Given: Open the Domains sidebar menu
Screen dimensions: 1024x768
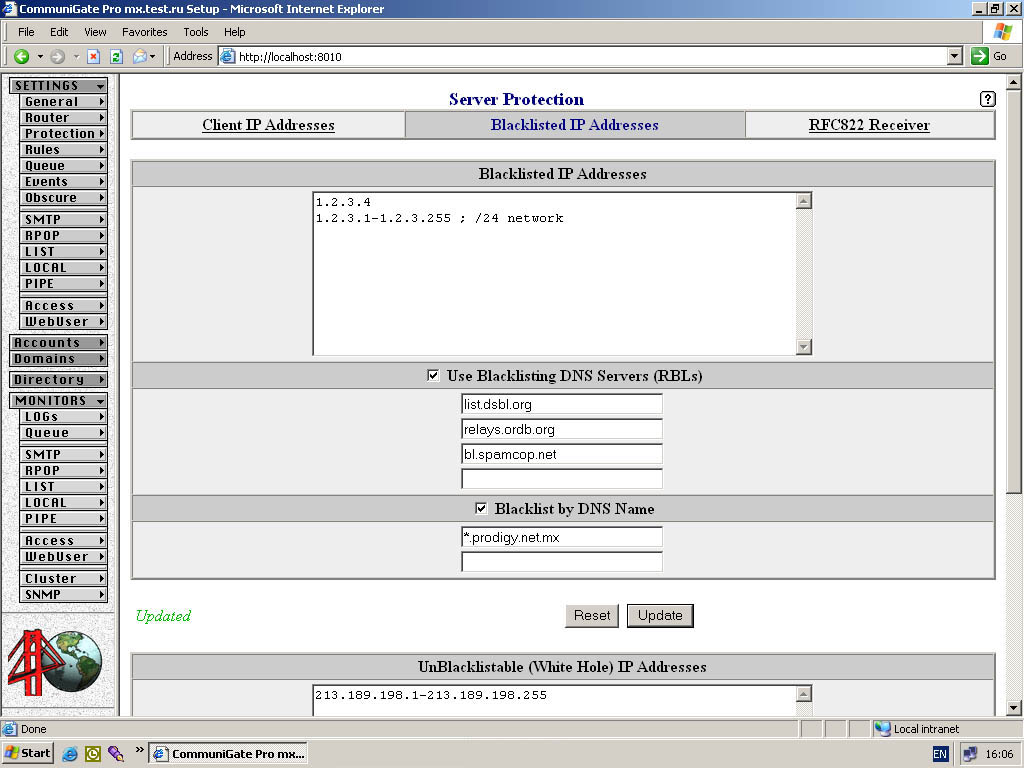Looking at the screenshot, I should [59, 359].
